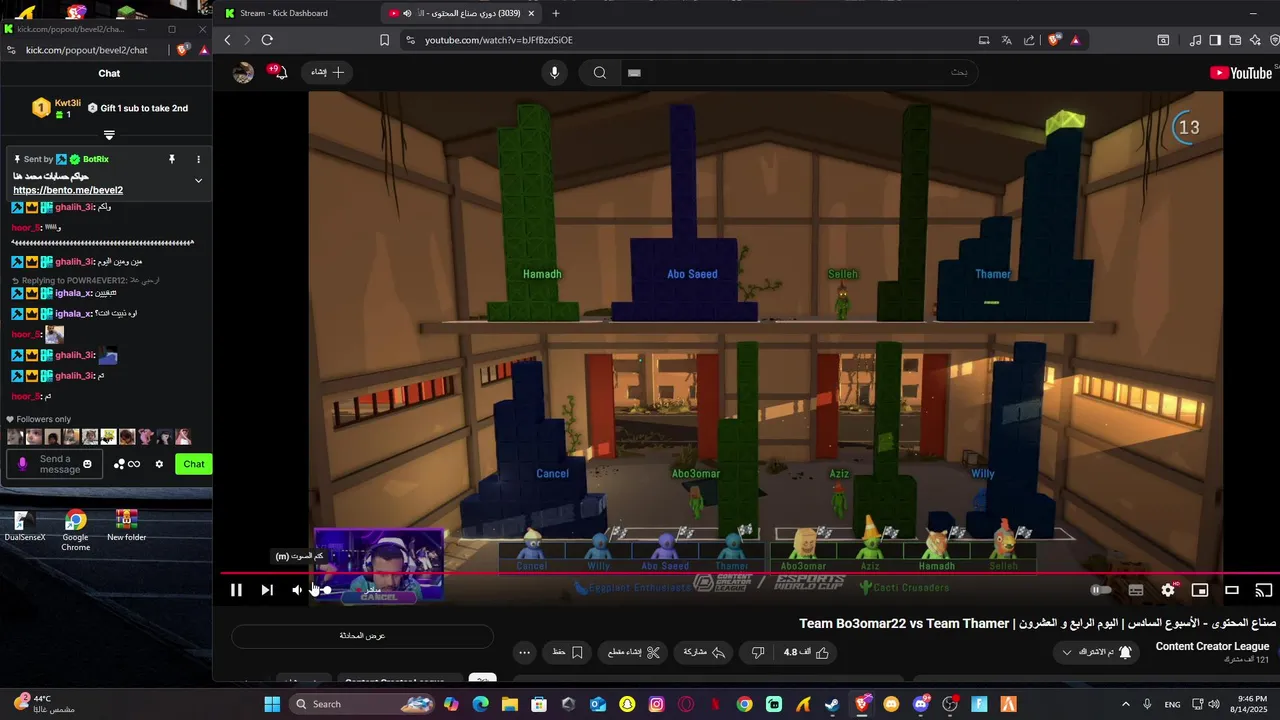The width and height of the screenshot is (1280, 720).
Task: Open the Brave Wallet icon
Action: tap(1235, 40)
